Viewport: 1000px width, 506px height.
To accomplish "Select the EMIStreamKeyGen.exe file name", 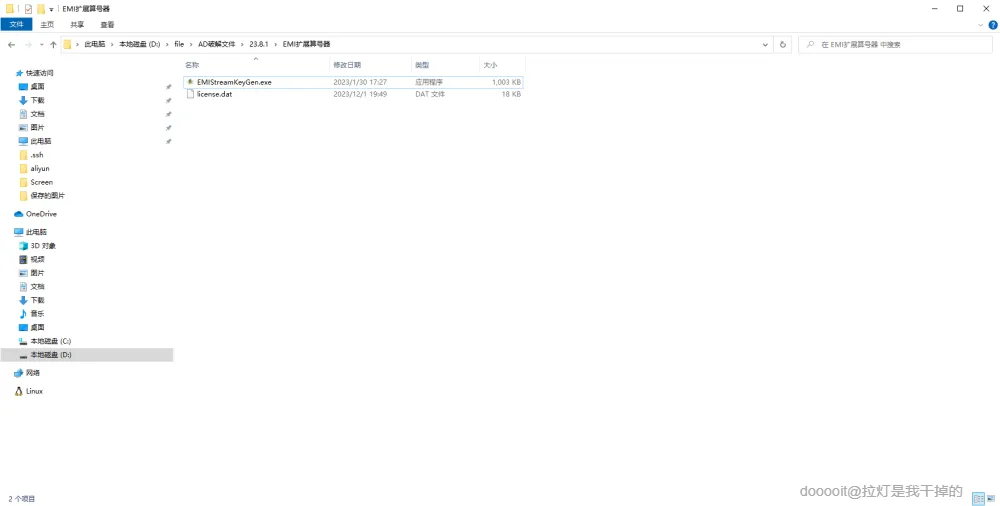I will [234, 82].
